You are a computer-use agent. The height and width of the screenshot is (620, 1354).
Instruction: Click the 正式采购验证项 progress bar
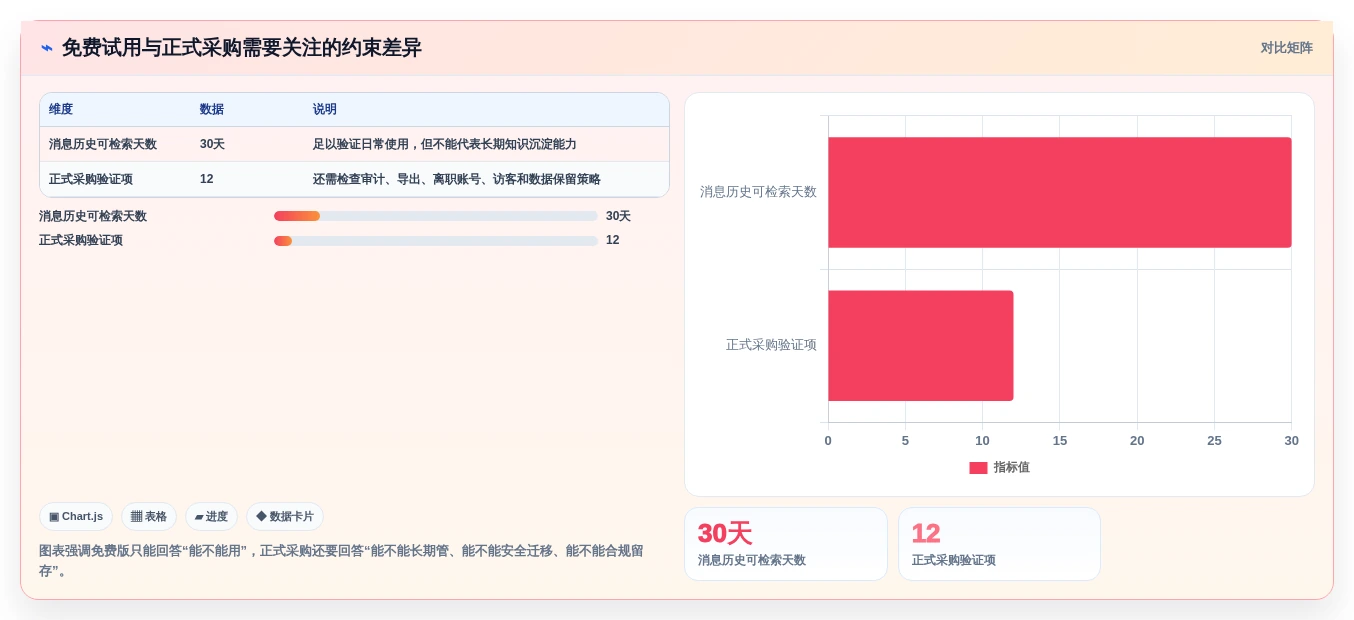point(435,240)
